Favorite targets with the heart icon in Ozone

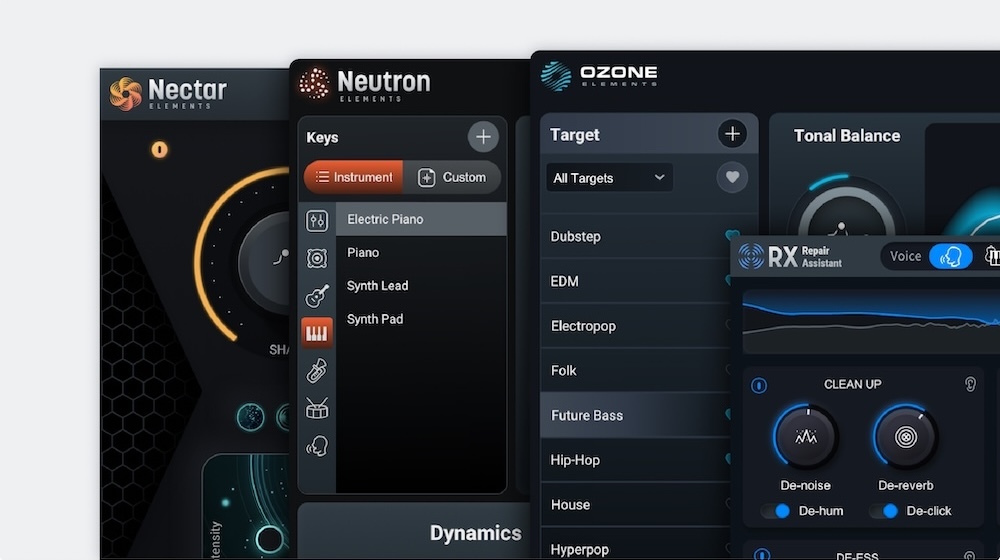[x=732, y=178]
